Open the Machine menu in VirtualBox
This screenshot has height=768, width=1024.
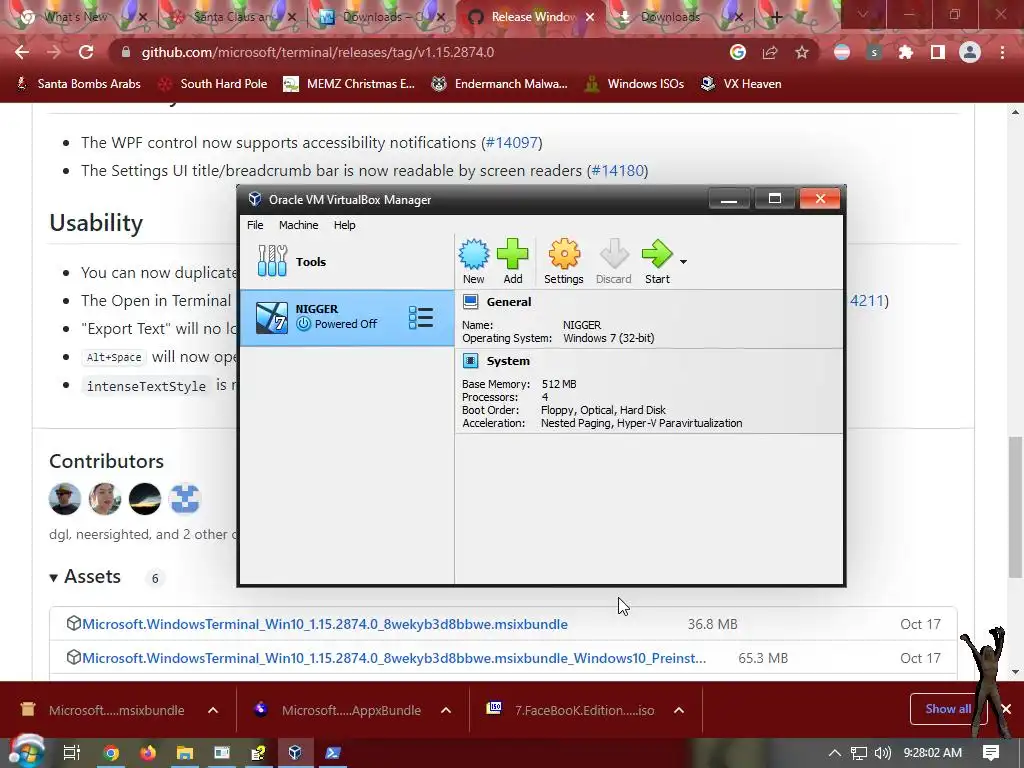[x=298, y=225]
